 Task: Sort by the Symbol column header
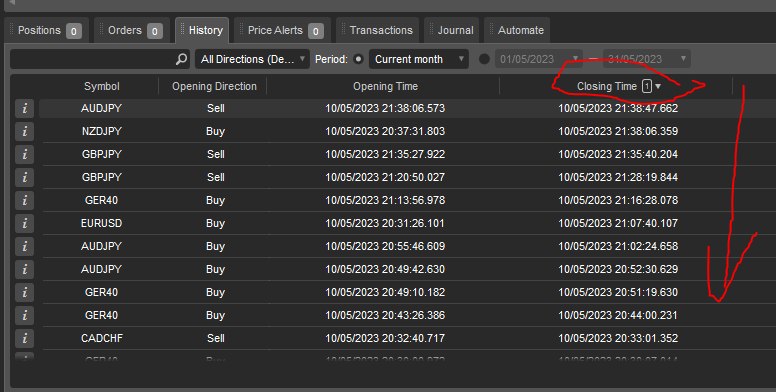point(101,86)
